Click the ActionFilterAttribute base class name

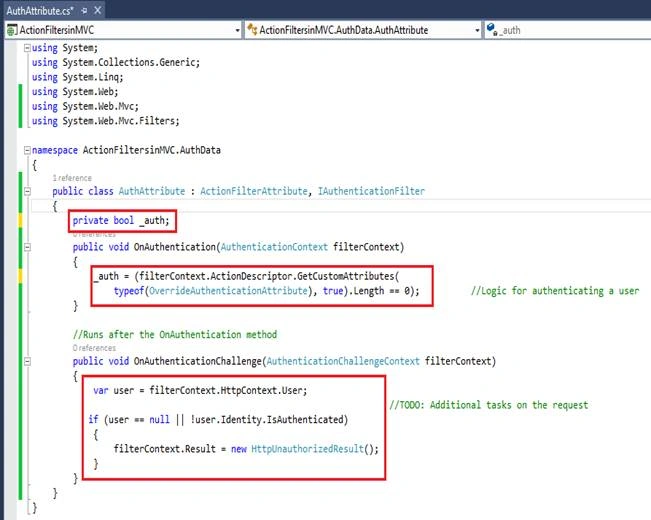254,191
